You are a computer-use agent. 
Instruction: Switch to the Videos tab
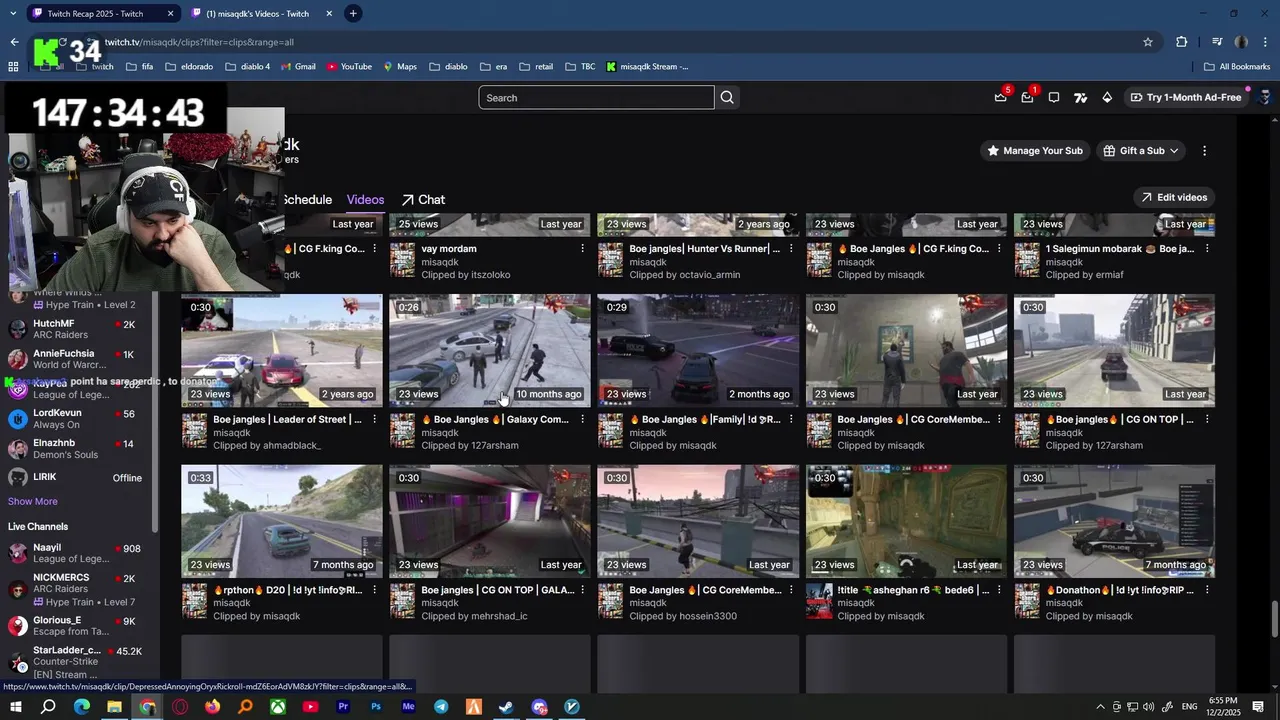365,200
